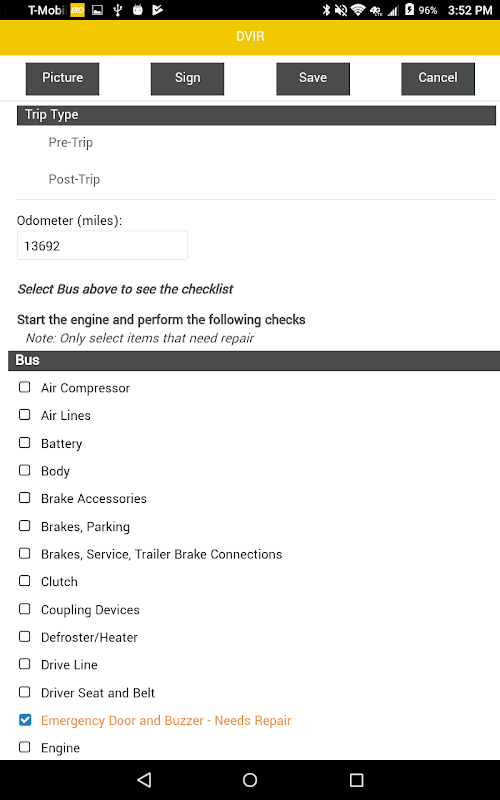
Task: Tap the Cancel button
Action: pyautogui.click(x=438, y=79)
